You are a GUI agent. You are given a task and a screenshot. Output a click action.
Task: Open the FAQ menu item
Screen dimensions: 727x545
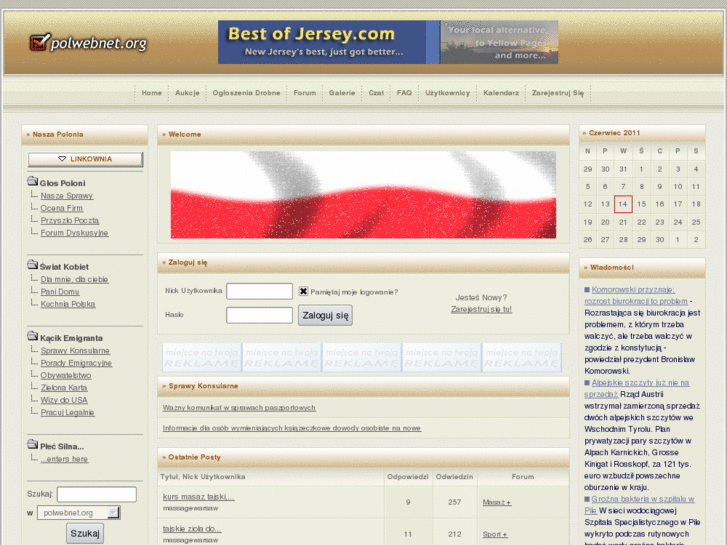click(404, 93)
